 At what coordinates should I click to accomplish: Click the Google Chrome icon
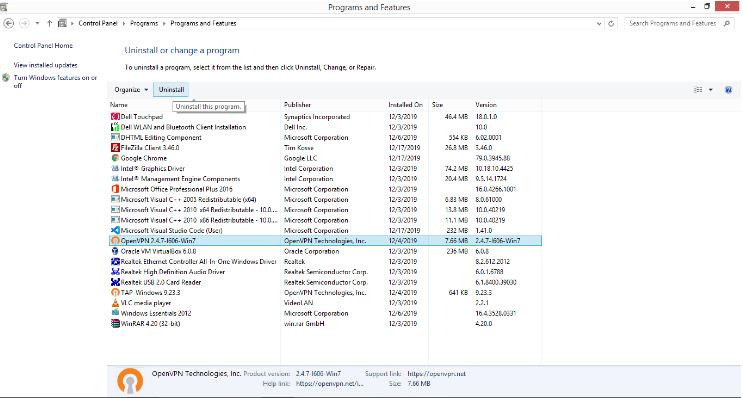pos(115,158)
